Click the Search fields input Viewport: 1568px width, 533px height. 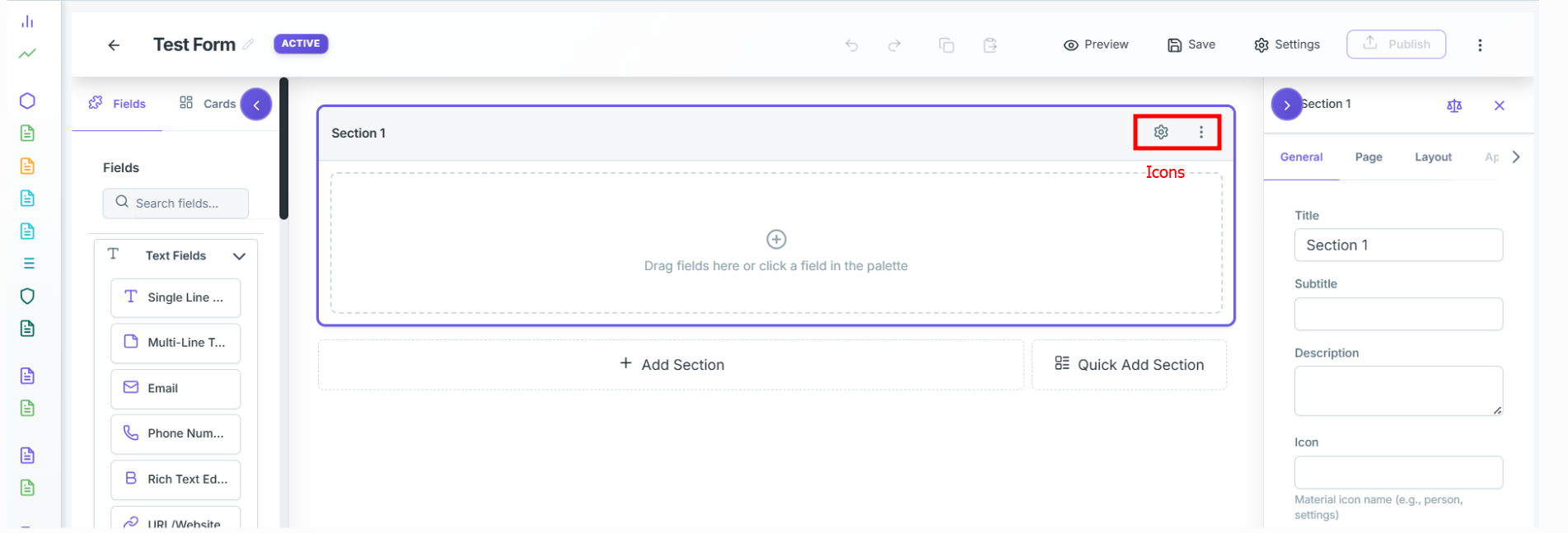(176, 203)
